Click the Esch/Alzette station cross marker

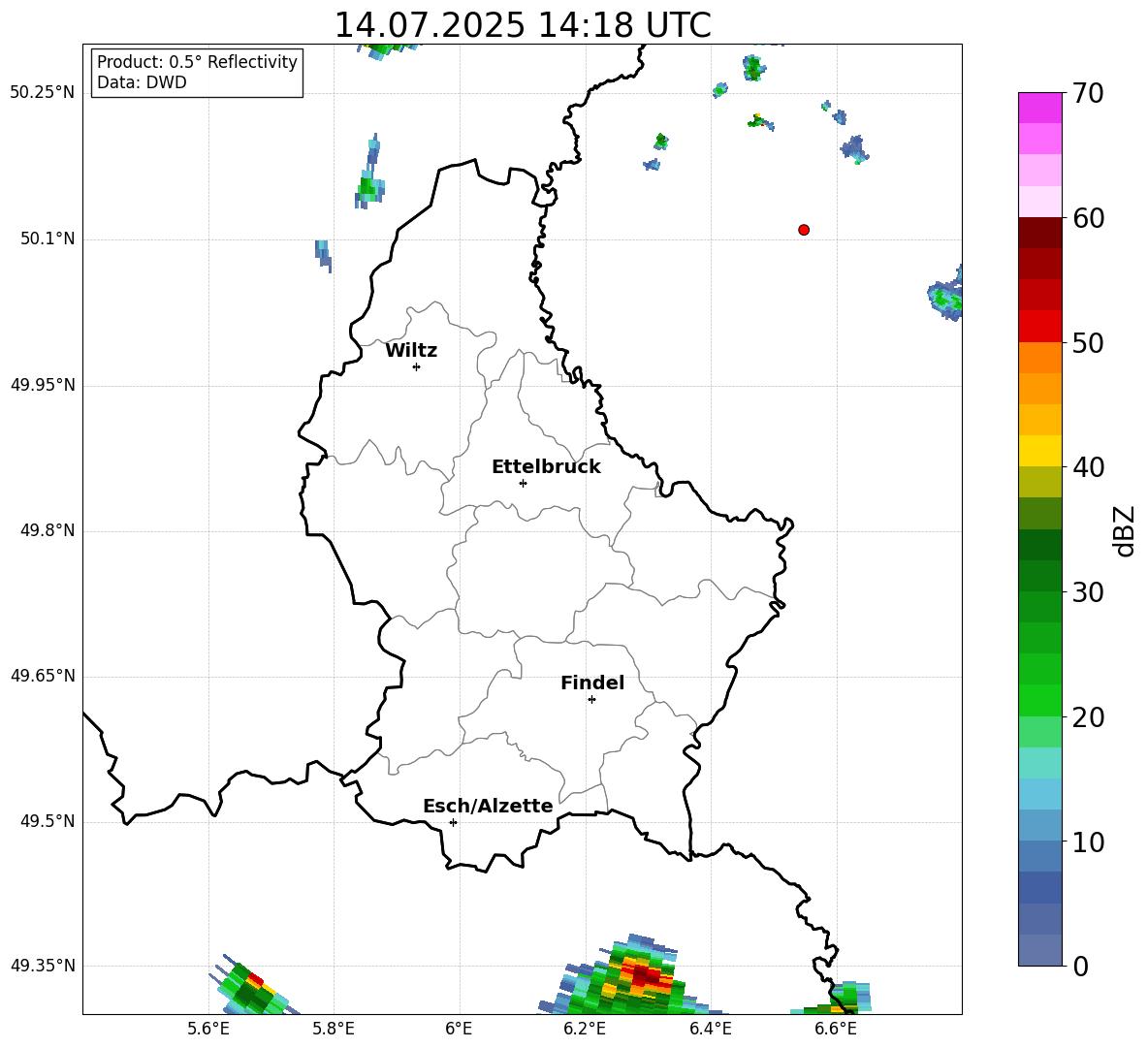453,822
